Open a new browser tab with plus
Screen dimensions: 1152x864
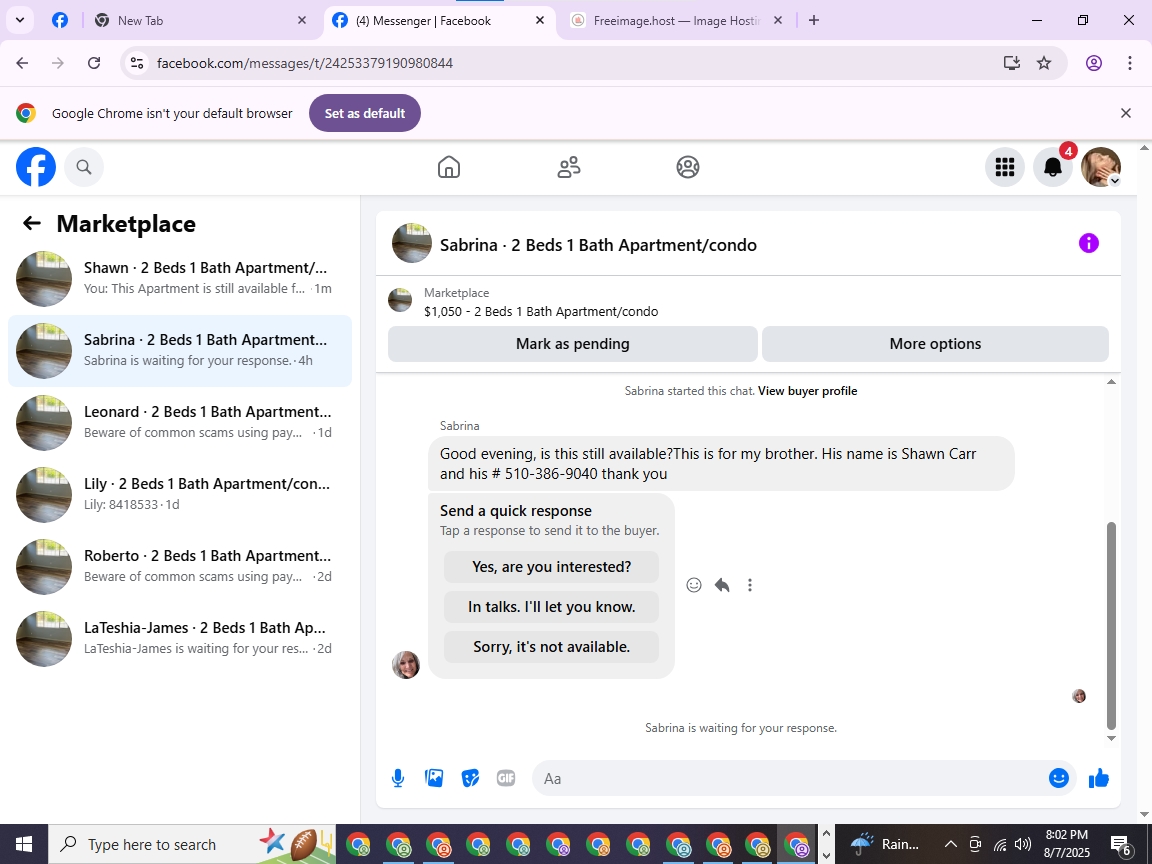click(813, 21)
